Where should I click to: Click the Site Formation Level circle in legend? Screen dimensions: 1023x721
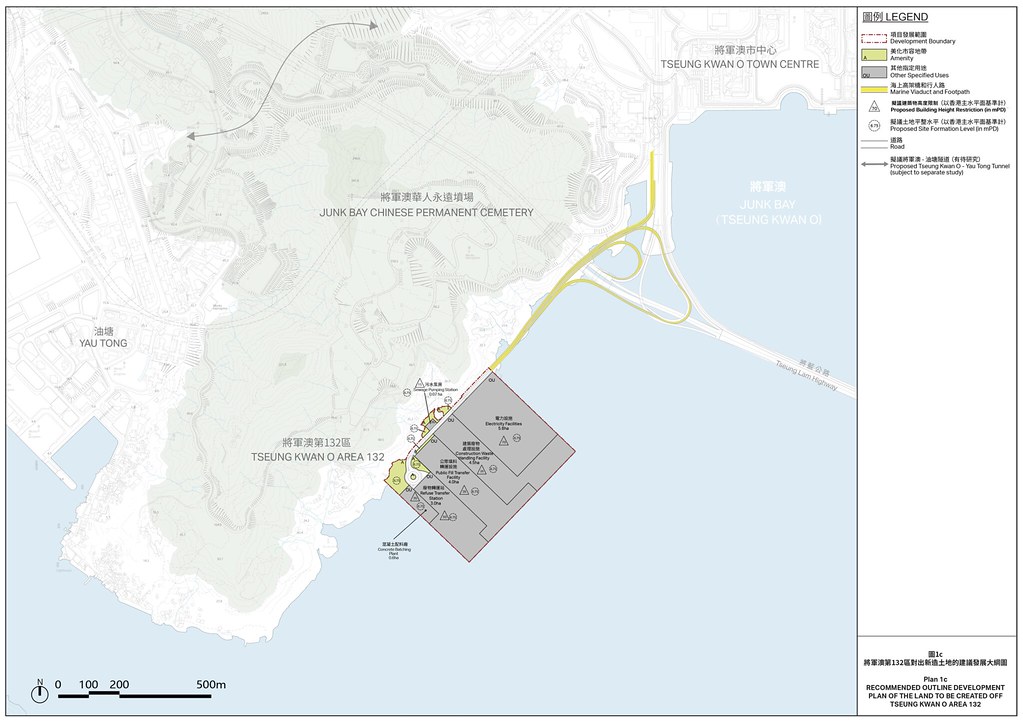[874, 125]
